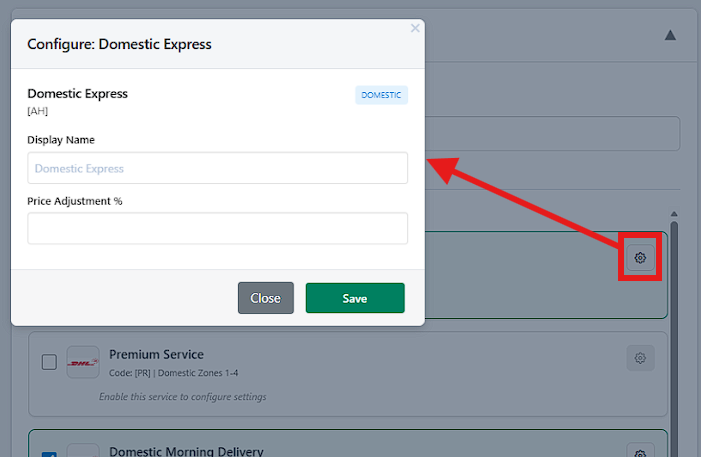The height and width of the screenshot is (457, 701).
Task: Click the scrollbar up arrow in services list
Action: (674, 214)
